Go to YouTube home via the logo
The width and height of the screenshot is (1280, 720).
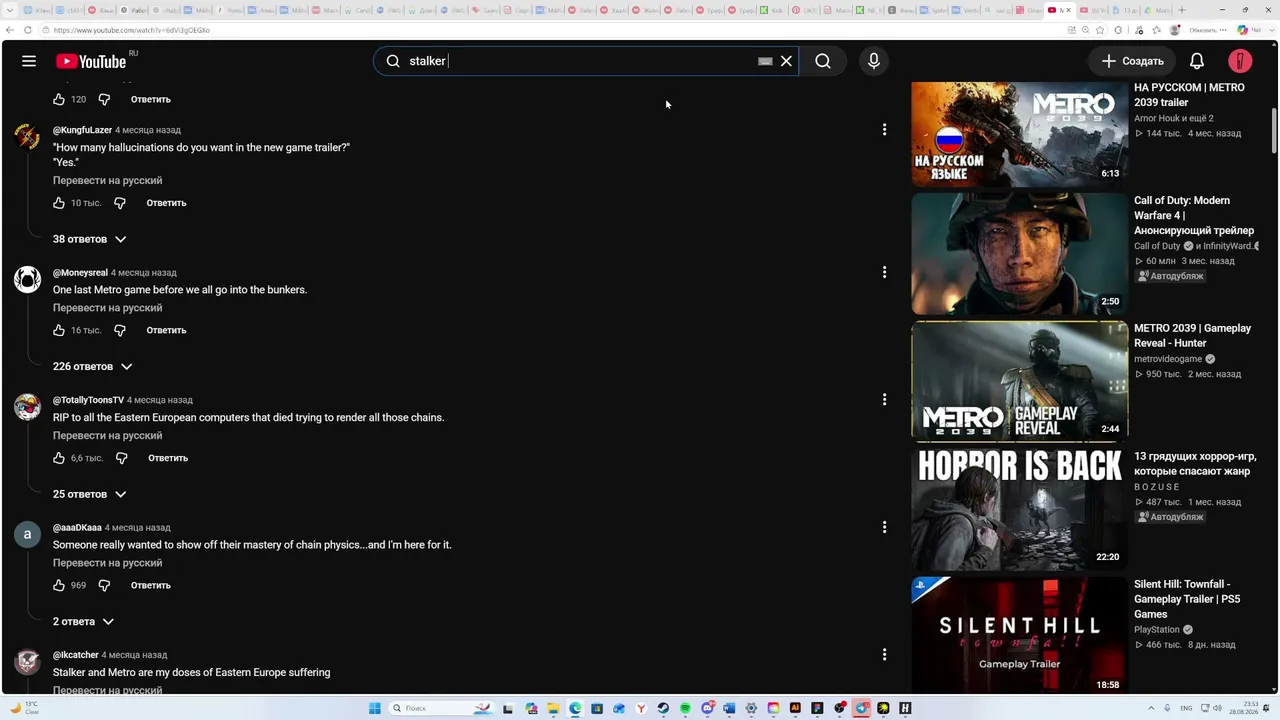[91, 62]
